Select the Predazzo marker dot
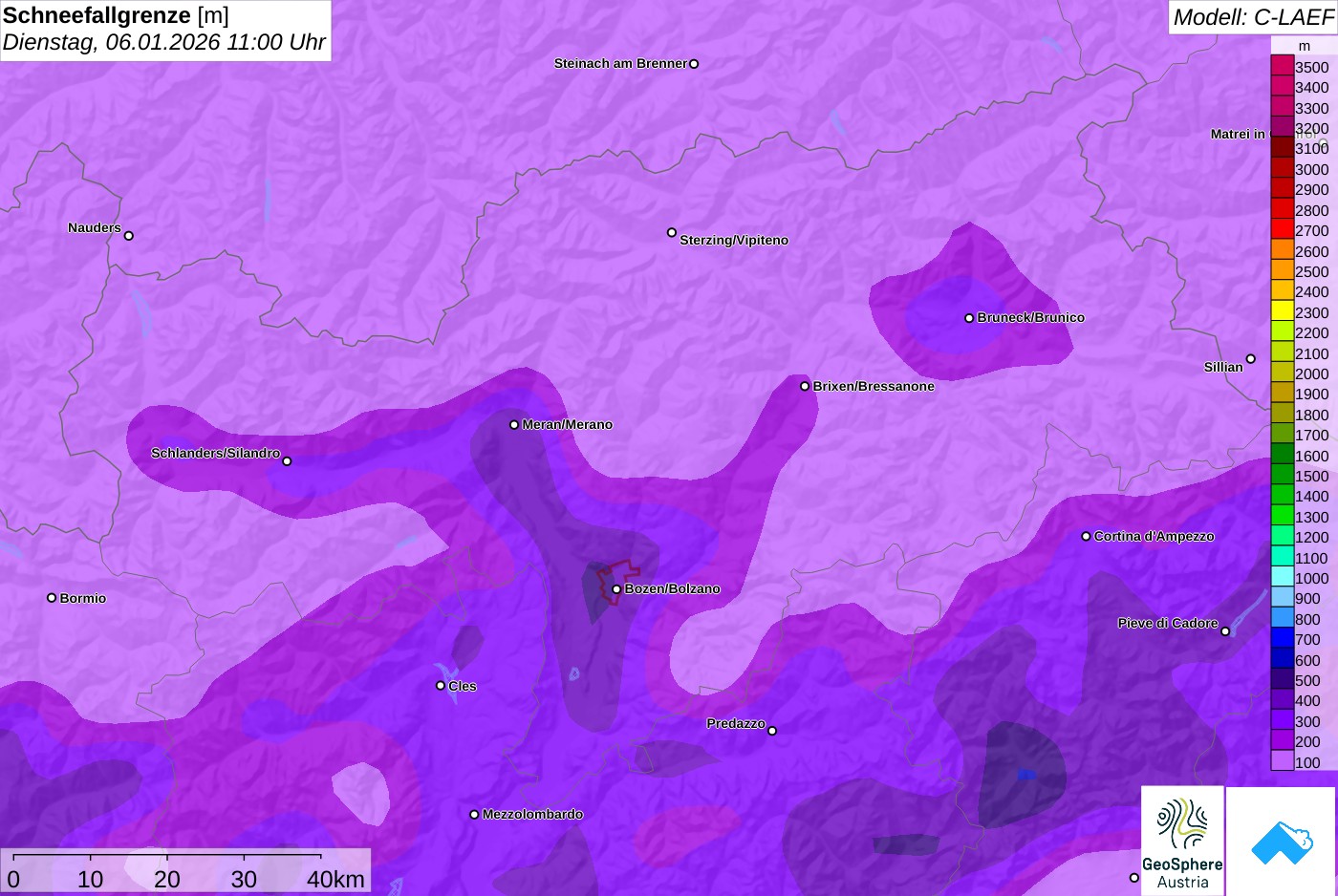This screenshot has width=1338, height=896. 772,731
